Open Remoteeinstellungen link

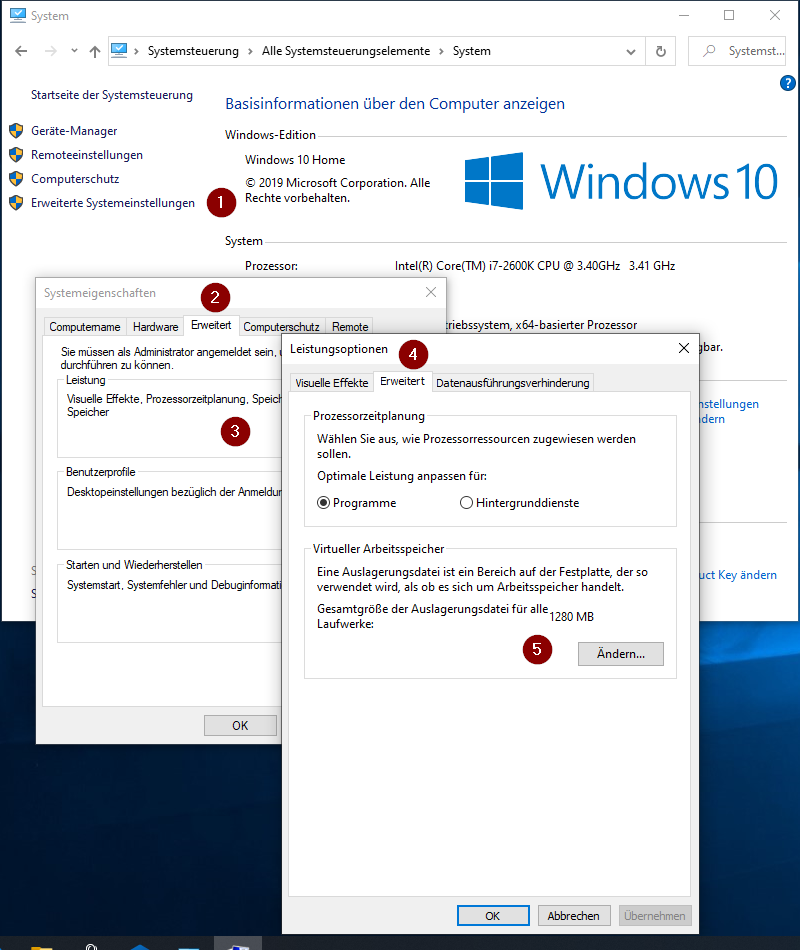(87, 155)
